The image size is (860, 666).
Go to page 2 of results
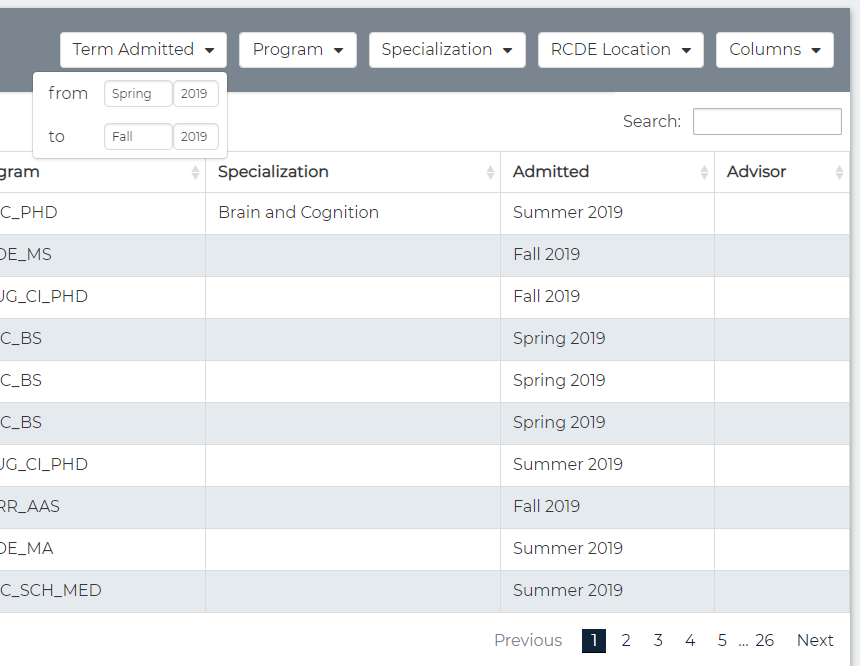[626, 641]
